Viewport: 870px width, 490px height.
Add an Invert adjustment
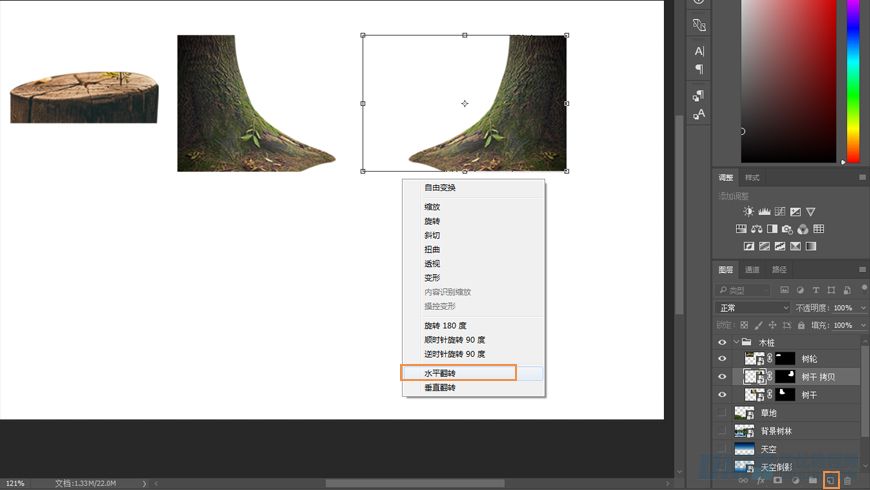tap(748, 246)
